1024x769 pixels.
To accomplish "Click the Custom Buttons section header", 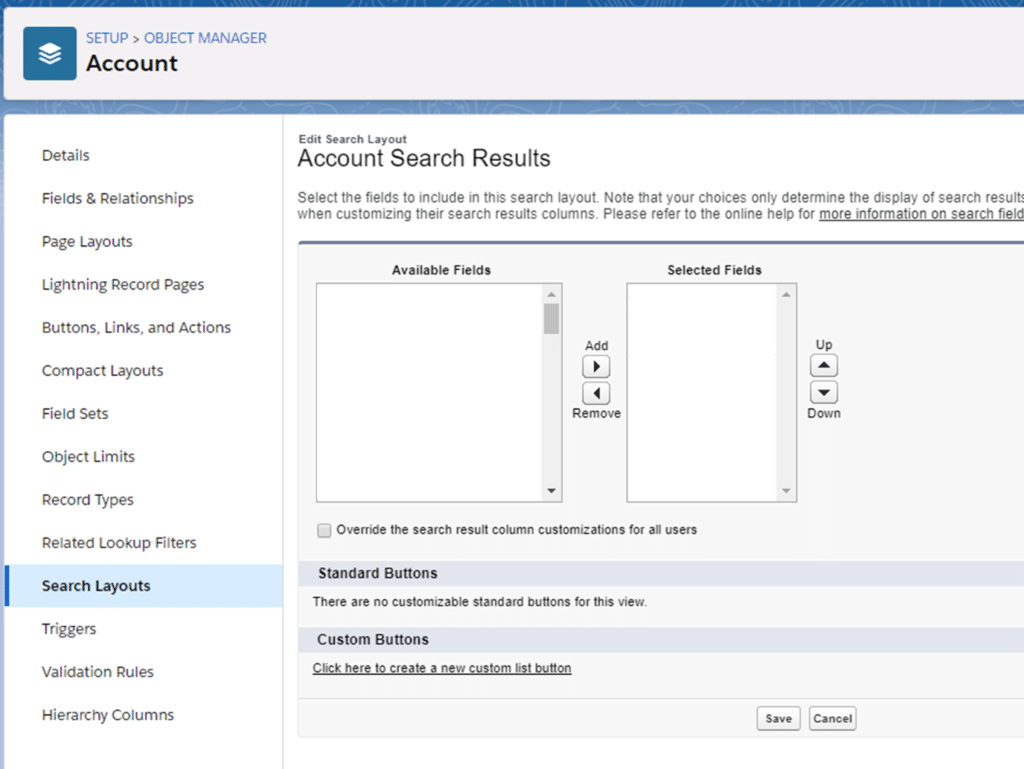I will [x=661, y=640].
